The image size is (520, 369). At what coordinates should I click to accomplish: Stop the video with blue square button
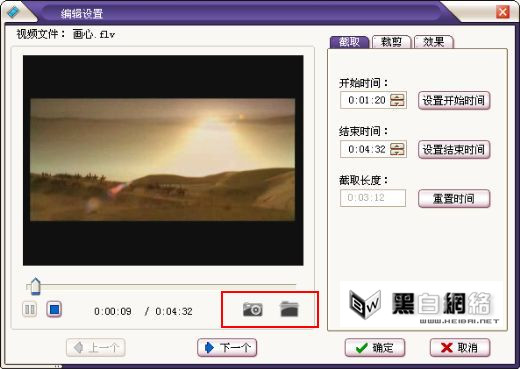pyautogui.click(x=54, y=309)
